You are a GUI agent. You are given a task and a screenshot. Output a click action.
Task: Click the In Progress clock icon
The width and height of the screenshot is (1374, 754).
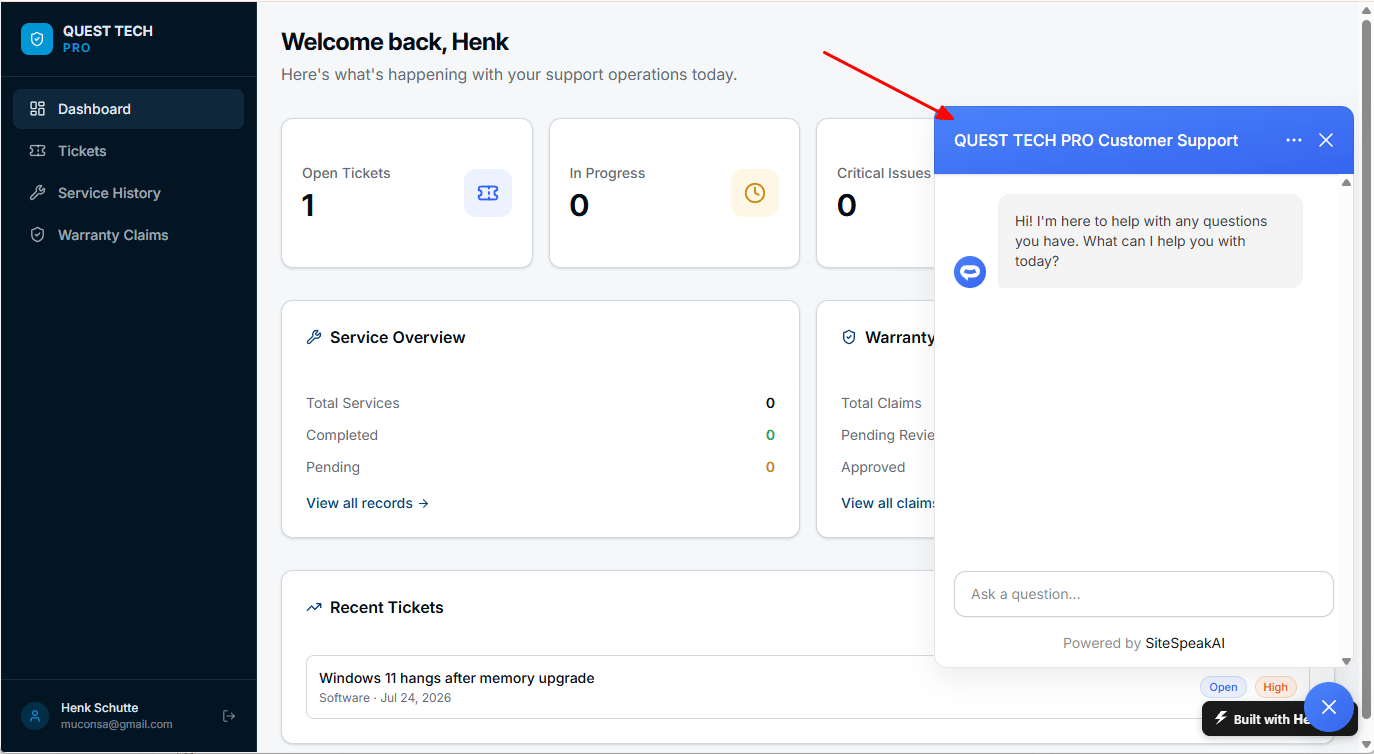point(755,193)
